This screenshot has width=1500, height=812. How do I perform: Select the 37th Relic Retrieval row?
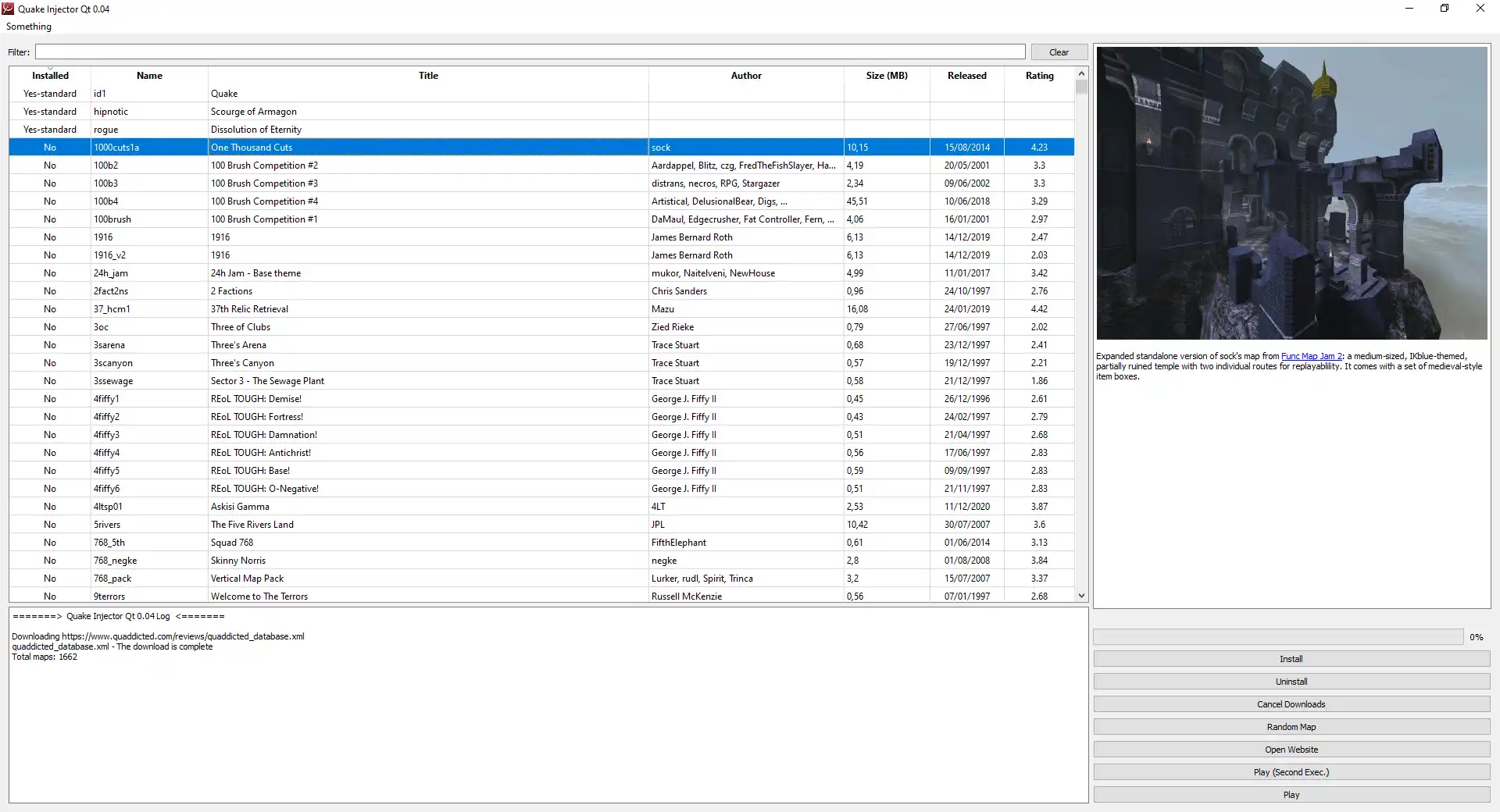(541, 309)
